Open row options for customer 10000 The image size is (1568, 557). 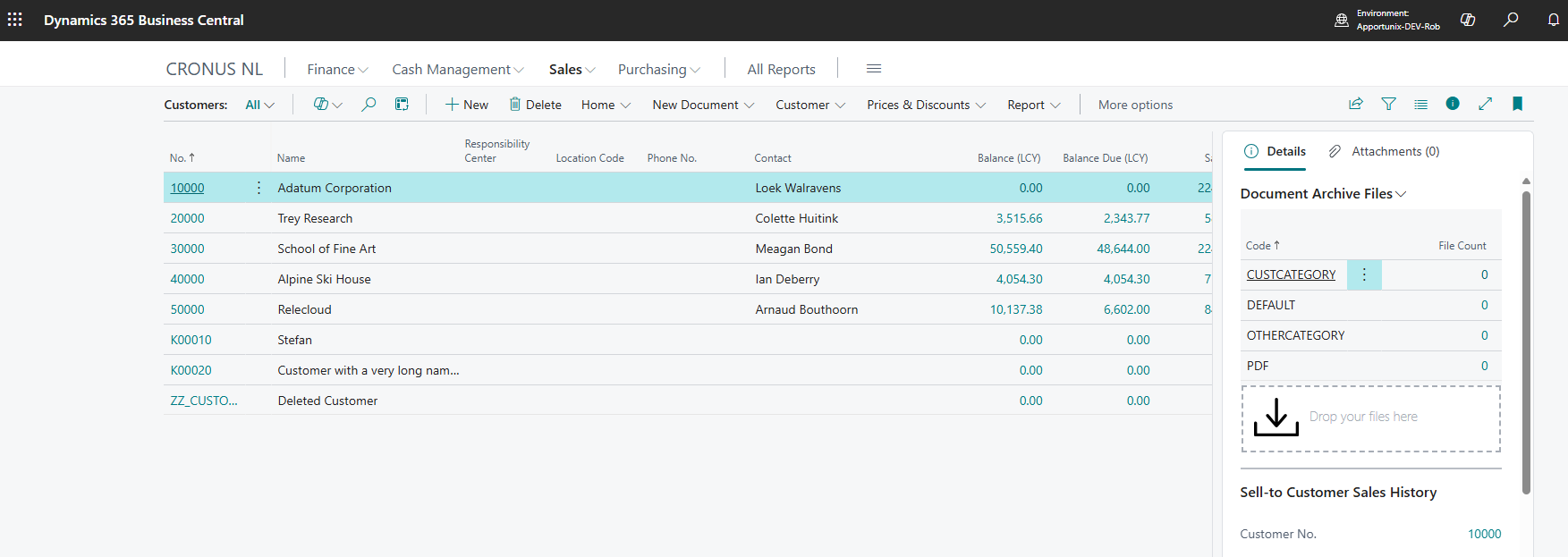coord(259,188)
